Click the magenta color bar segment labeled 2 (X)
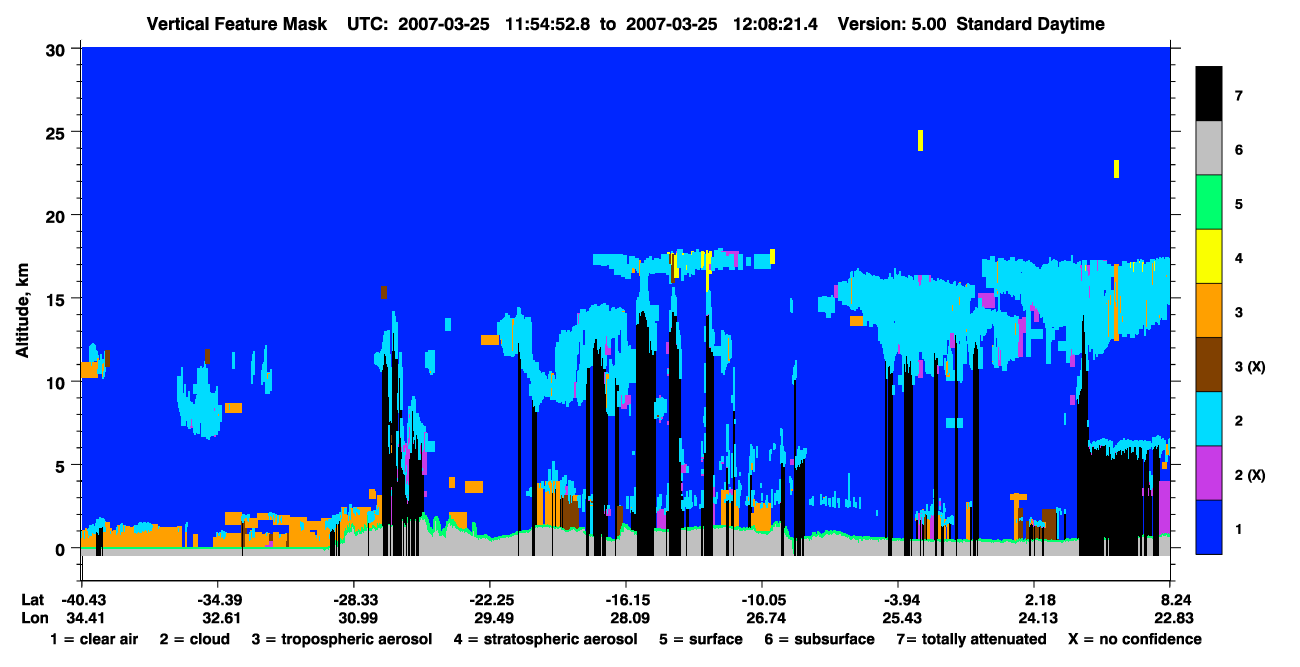This screenshot has width=1300, height=667. (1209, 473)
